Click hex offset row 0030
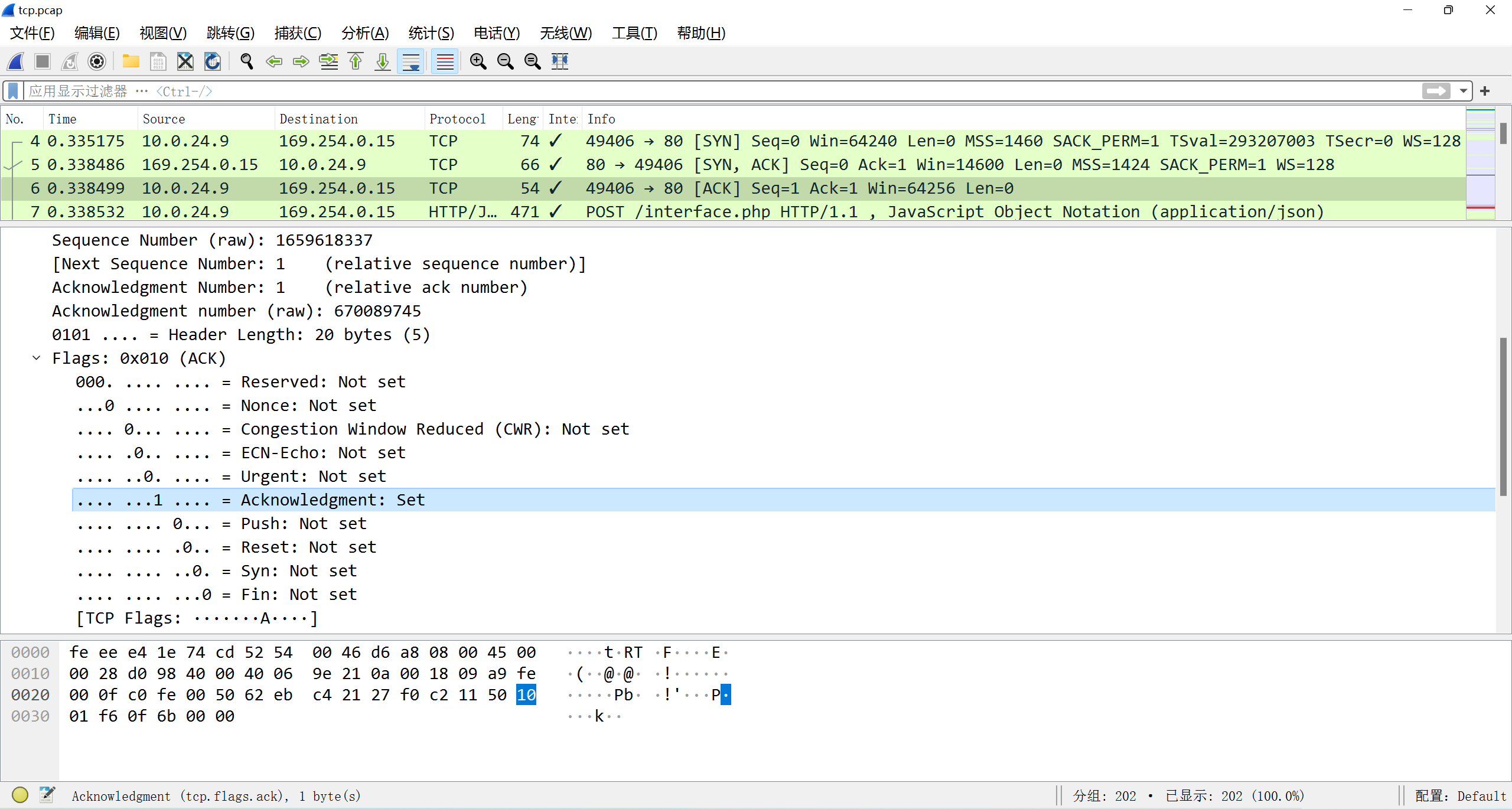The width and height of the screenshot is (1512, 809). 30,716
